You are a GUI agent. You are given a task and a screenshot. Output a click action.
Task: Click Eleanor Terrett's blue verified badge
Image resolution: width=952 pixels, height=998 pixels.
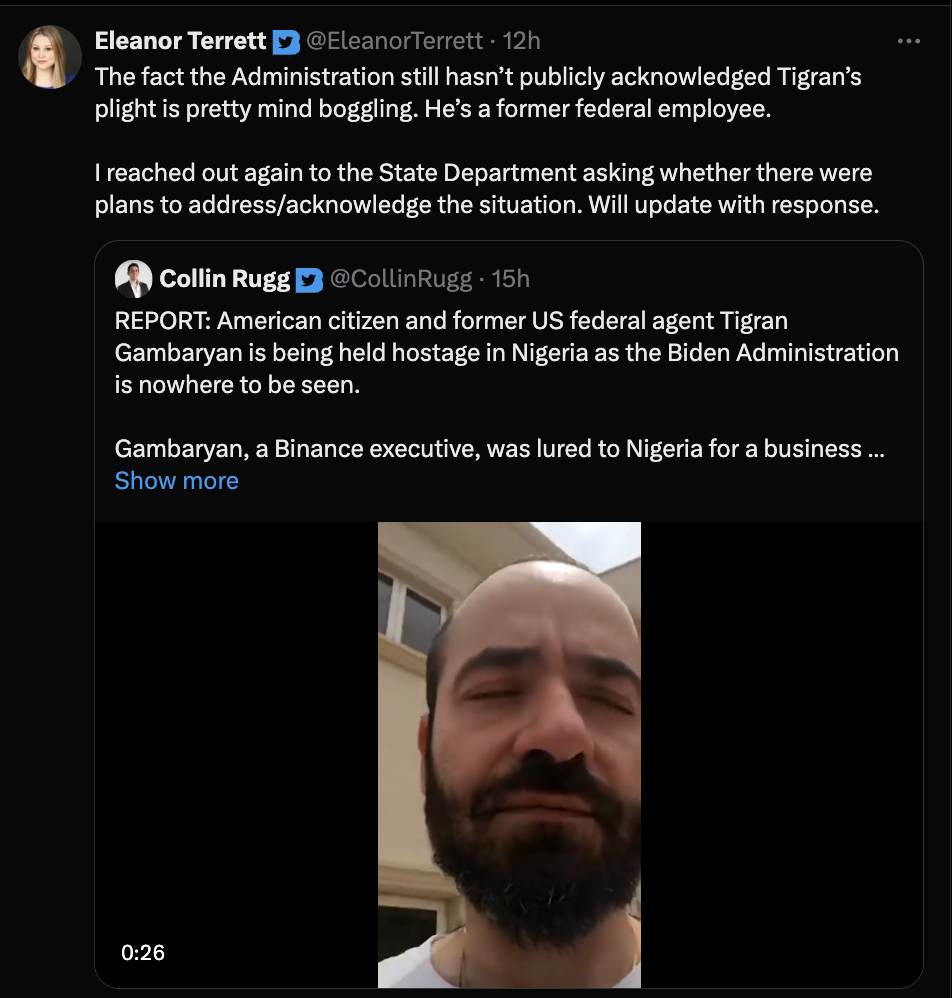286,42
